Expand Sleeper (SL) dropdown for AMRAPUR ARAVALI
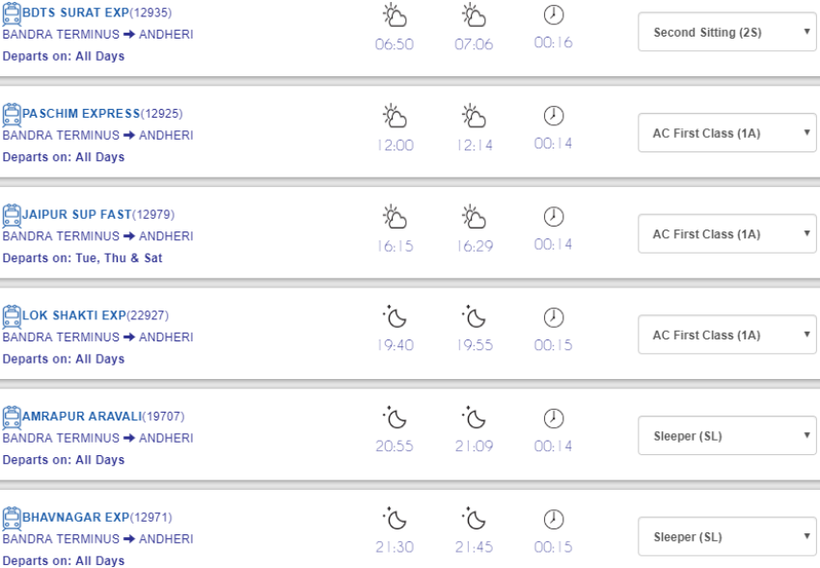Viewport: 820px width, 568px height. click(727, 436)
